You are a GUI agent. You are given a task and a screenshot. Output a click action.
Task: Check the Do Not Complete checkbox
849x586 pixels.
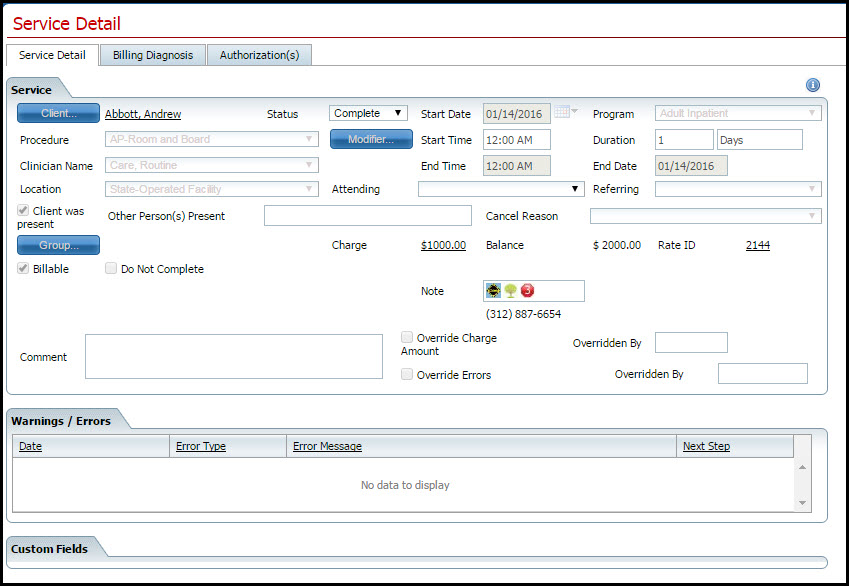tap(111, 268)
